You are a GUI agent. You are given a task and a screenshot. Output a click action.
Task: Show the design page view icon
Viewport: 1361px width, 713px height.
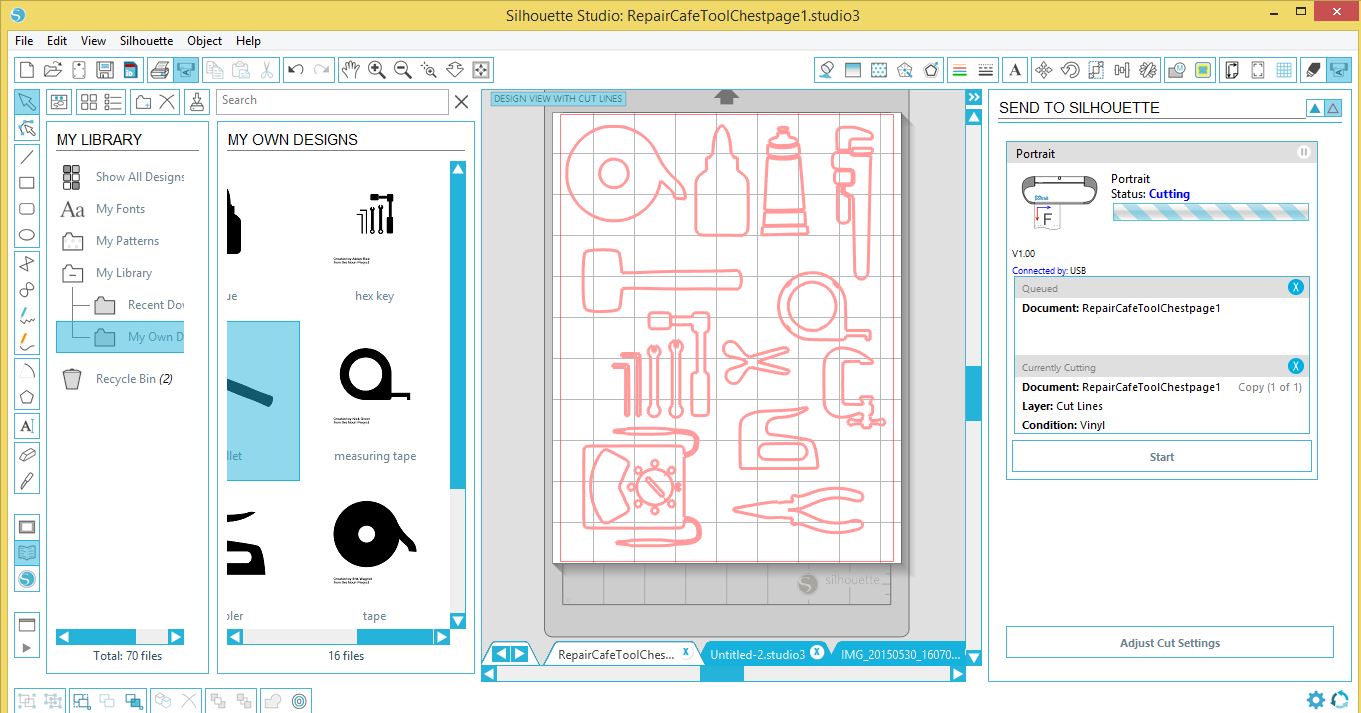[x=27, y=526]
